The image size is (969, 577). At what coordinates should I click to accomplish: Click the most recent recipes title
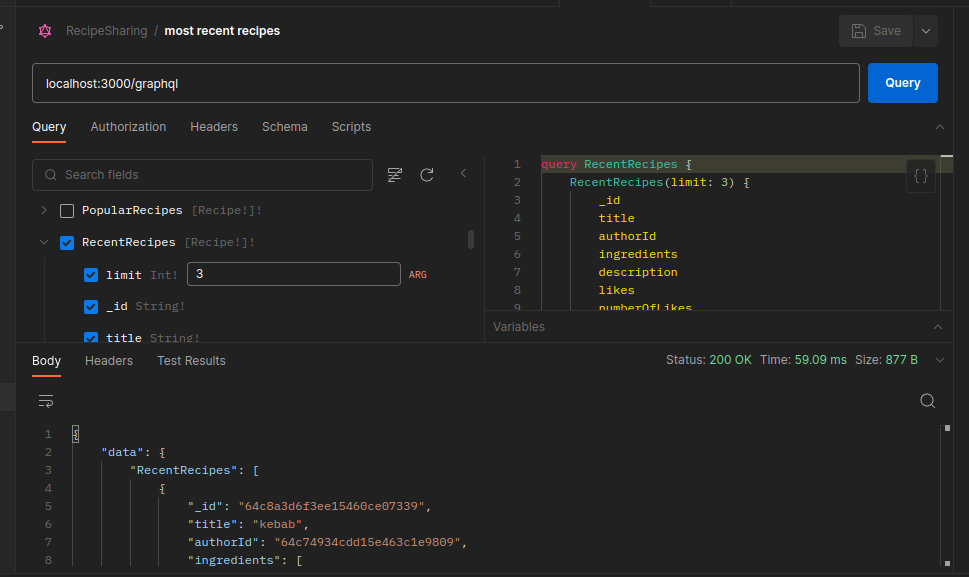tap(222, 31)
